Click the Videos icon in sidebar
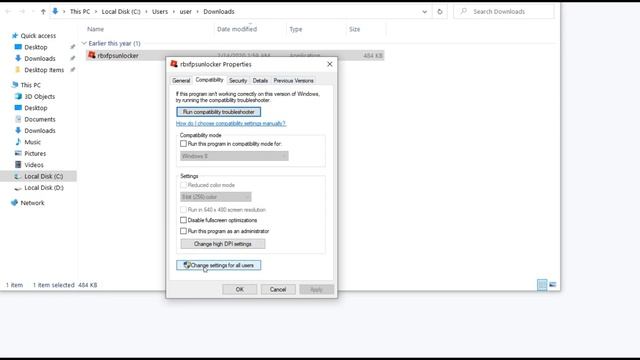This screenshot has width=640, height=360. click(18, 165)
